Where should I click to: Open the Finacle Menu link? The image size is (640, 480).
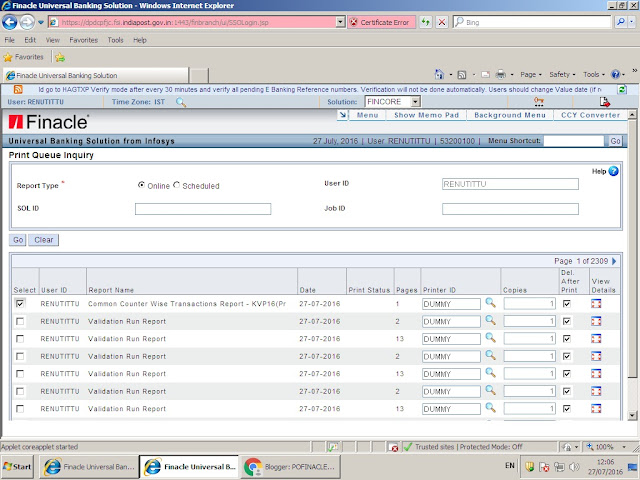coord(367,115)
